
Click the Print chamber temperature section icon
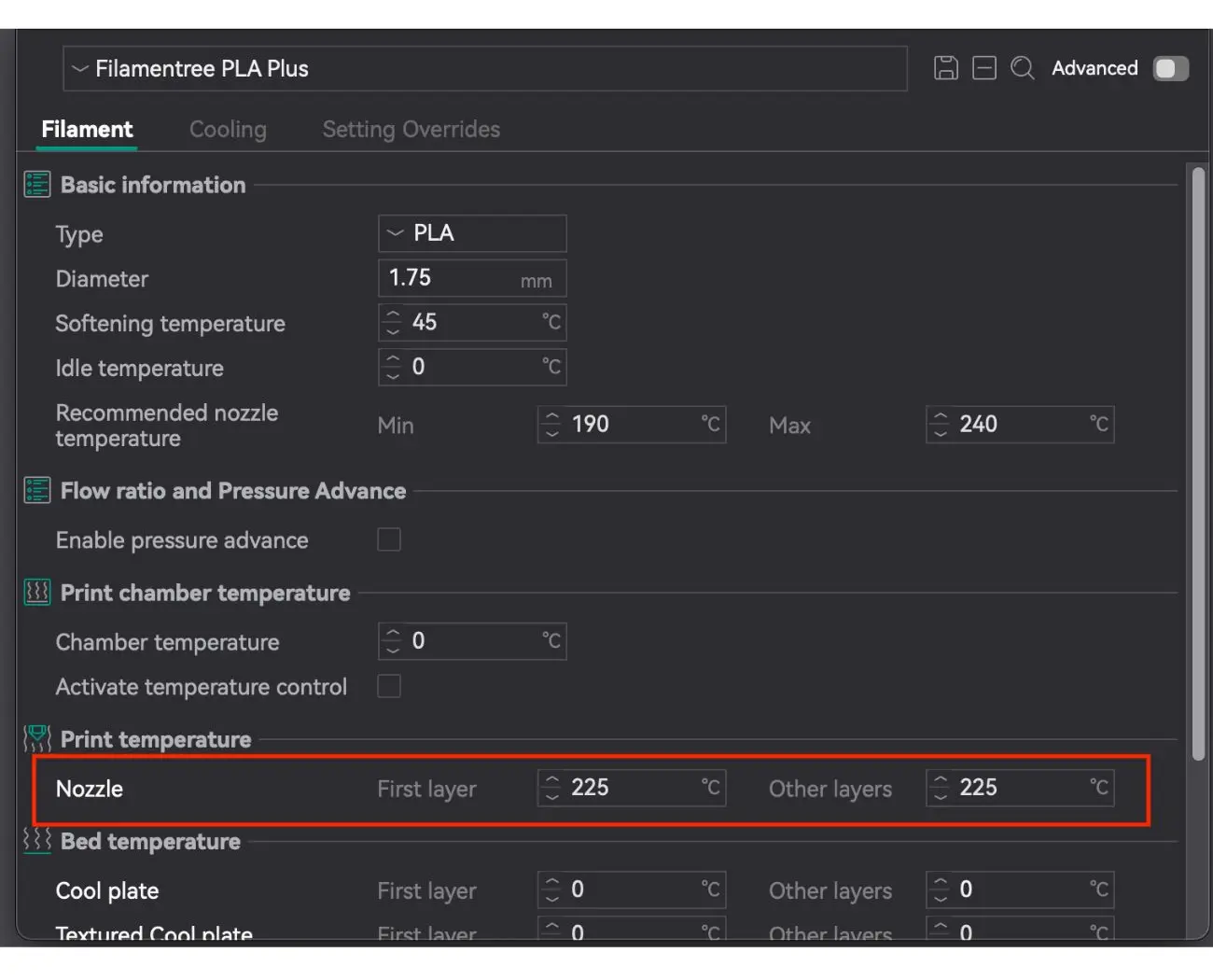(x=37, y=593)
